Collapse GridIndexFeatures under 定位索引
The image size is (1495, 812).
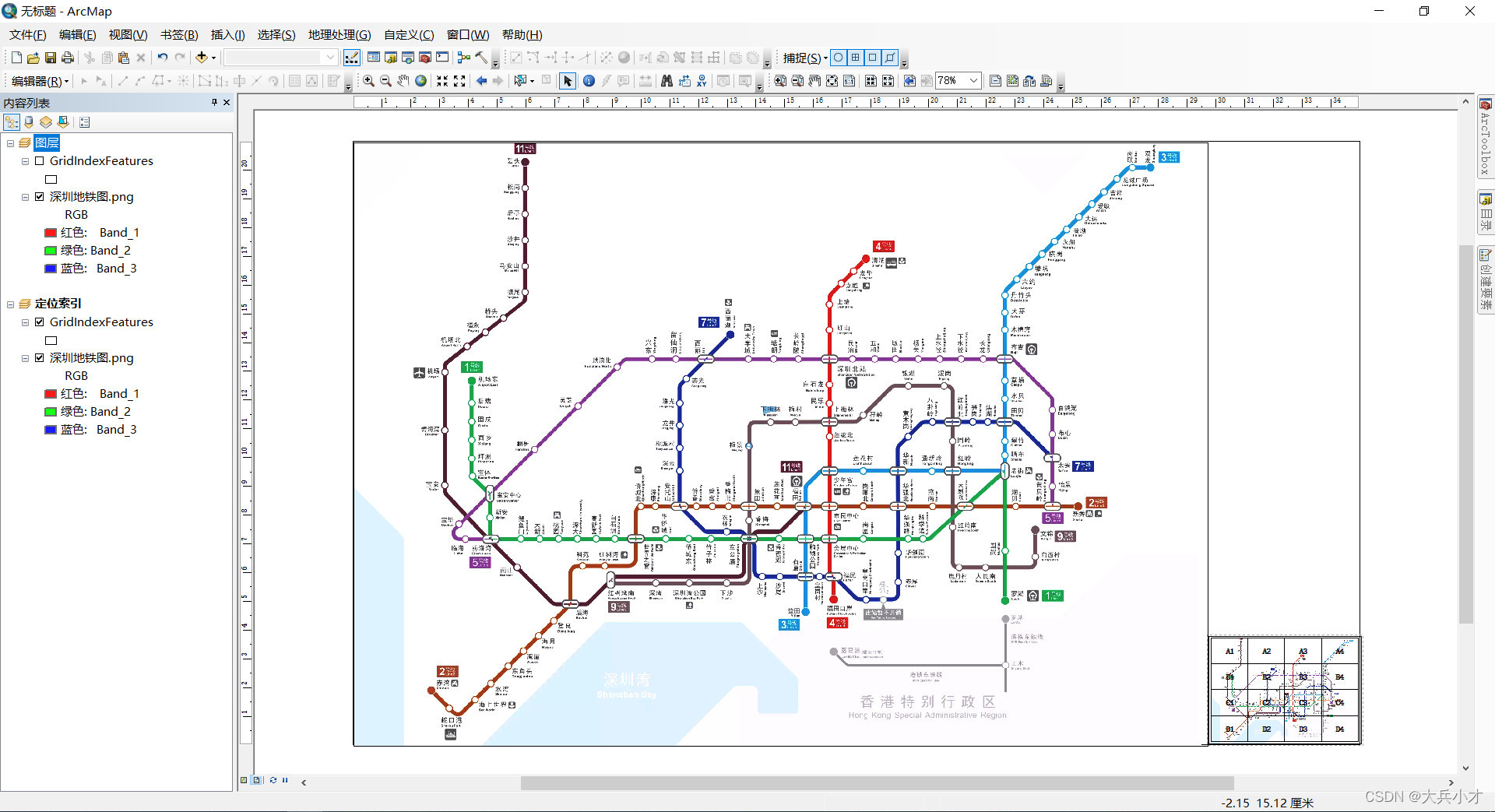(x=25, y=322)
